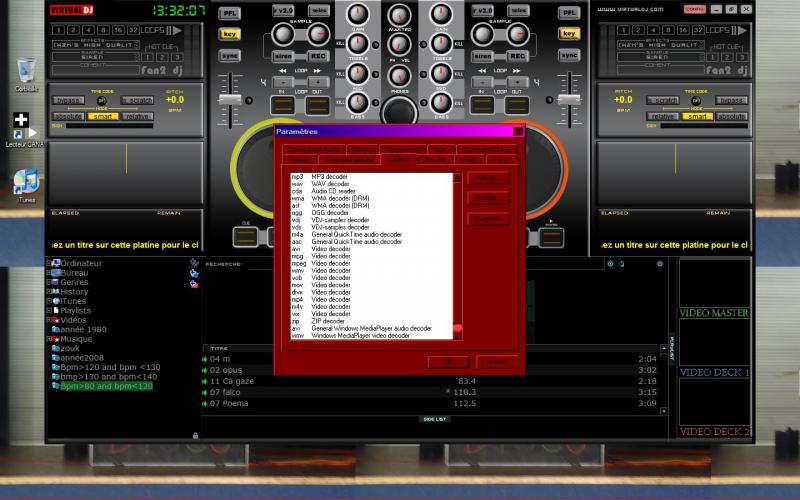The width and height of the screenshot is (800, 500).
Task: Open the Corbeille recycle bin icon
Action: point(26,70)
